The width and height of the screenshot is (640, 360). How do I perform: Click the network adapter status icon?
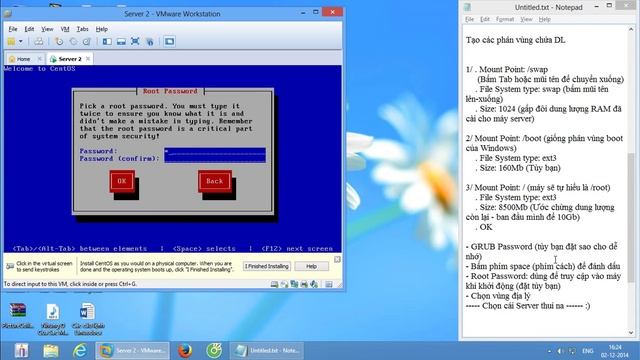coord(294,284)
